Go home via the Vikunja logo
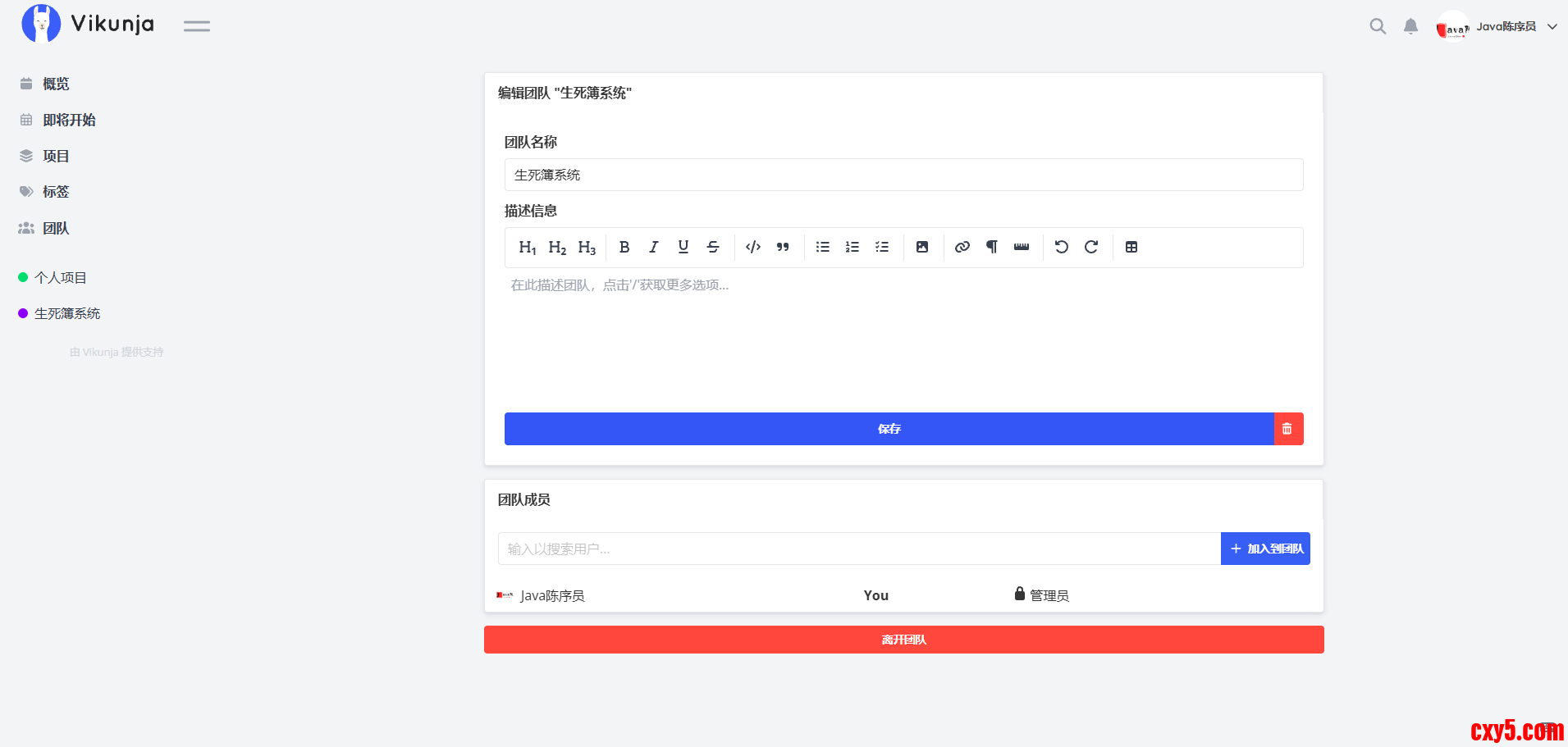Screen dimensions: 1568x747 click(x=88, y=24)
